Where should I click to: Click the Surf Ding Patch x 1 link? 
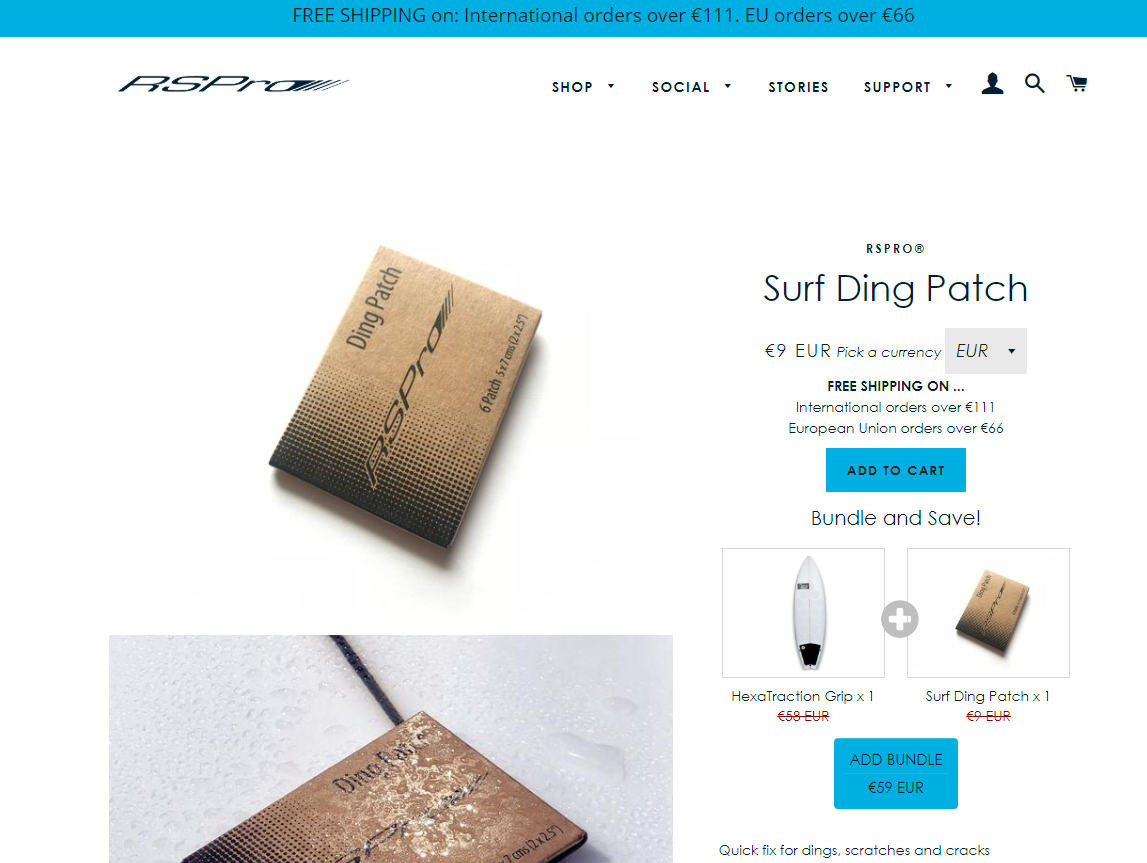(988, 696)
